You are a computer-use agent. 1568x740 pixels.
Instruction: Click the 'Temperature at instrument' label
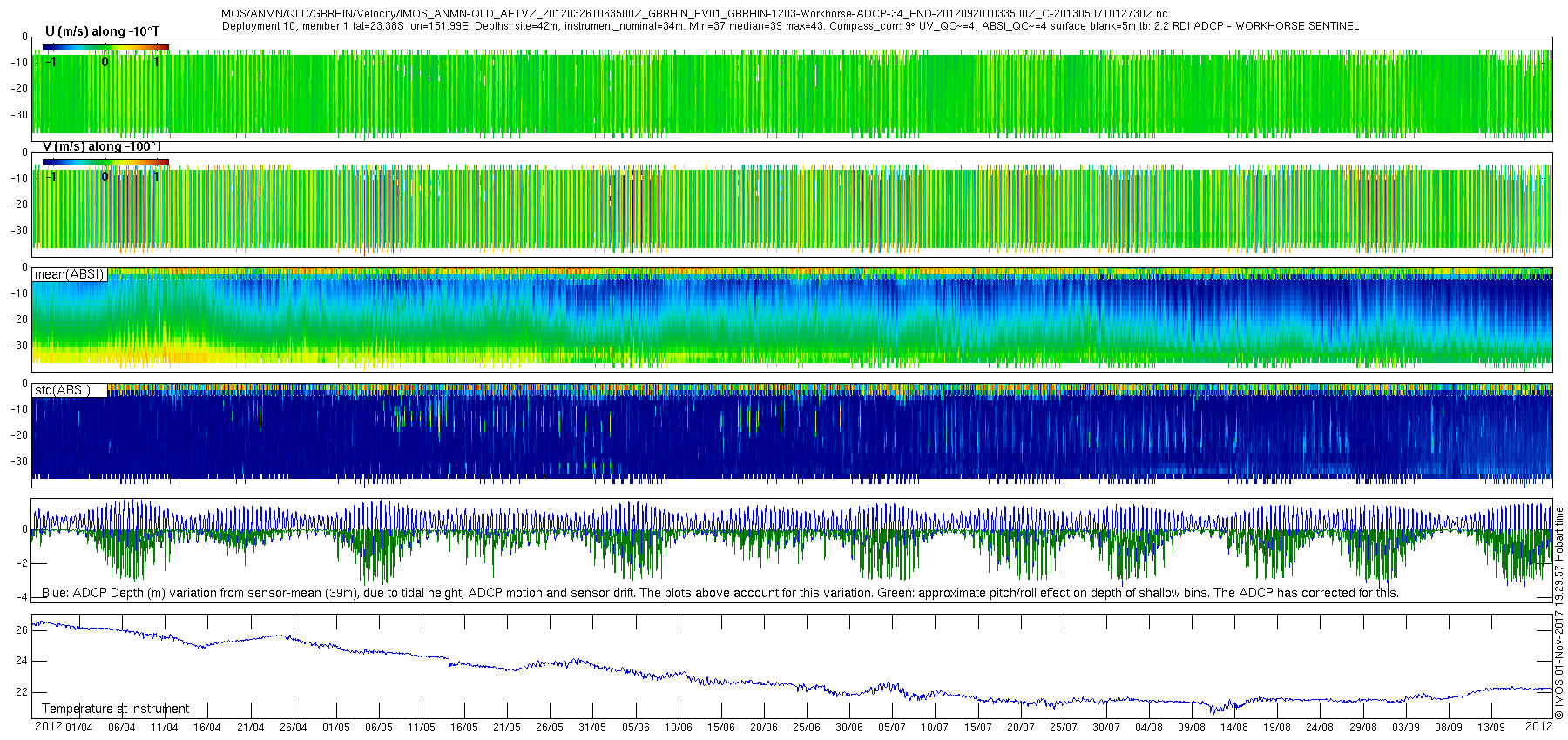(115, 709)
